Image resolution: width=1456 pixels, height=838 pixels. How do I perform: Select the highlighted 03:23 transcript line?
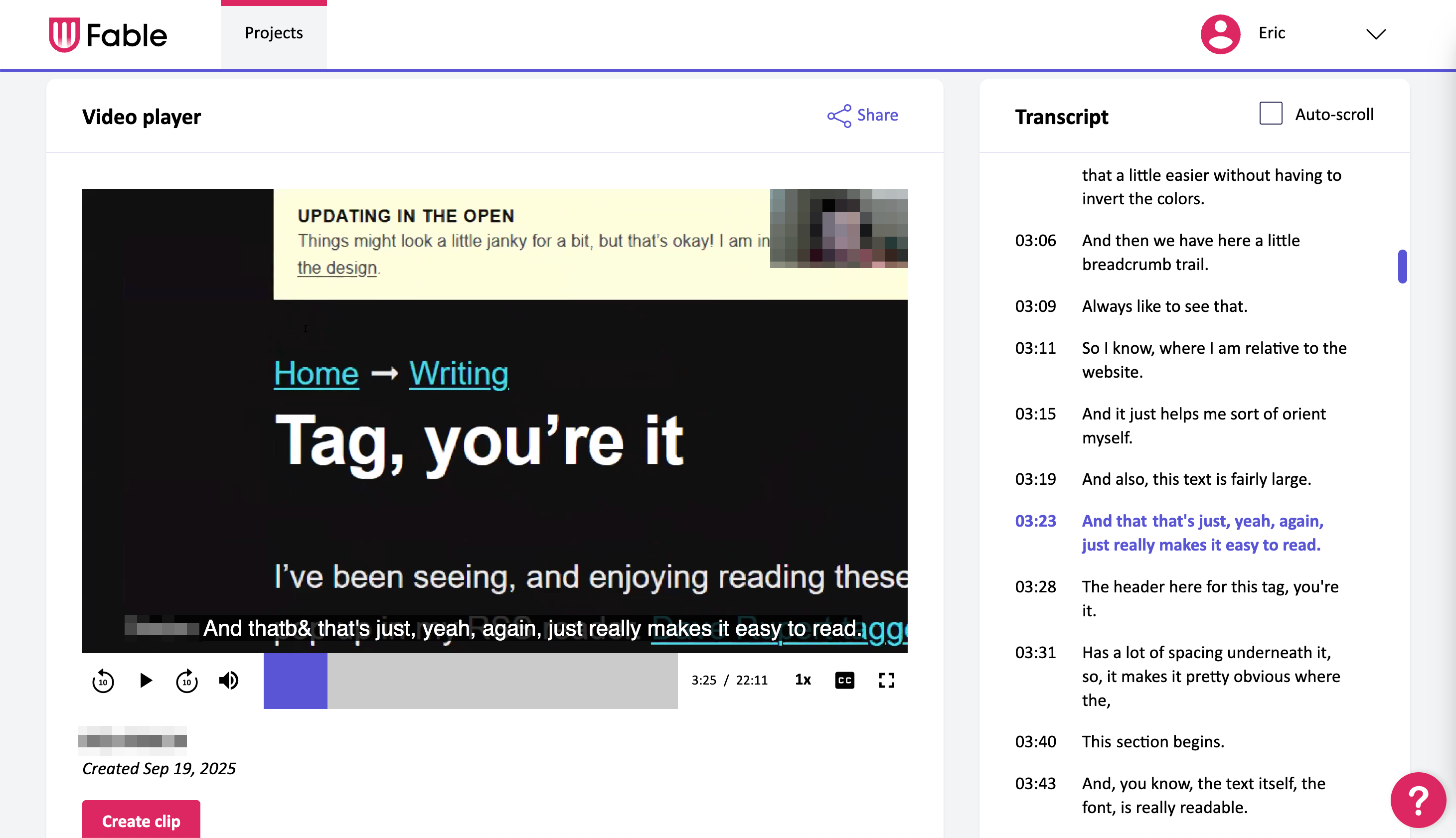pyautogui.click(x=1201, y=533)
